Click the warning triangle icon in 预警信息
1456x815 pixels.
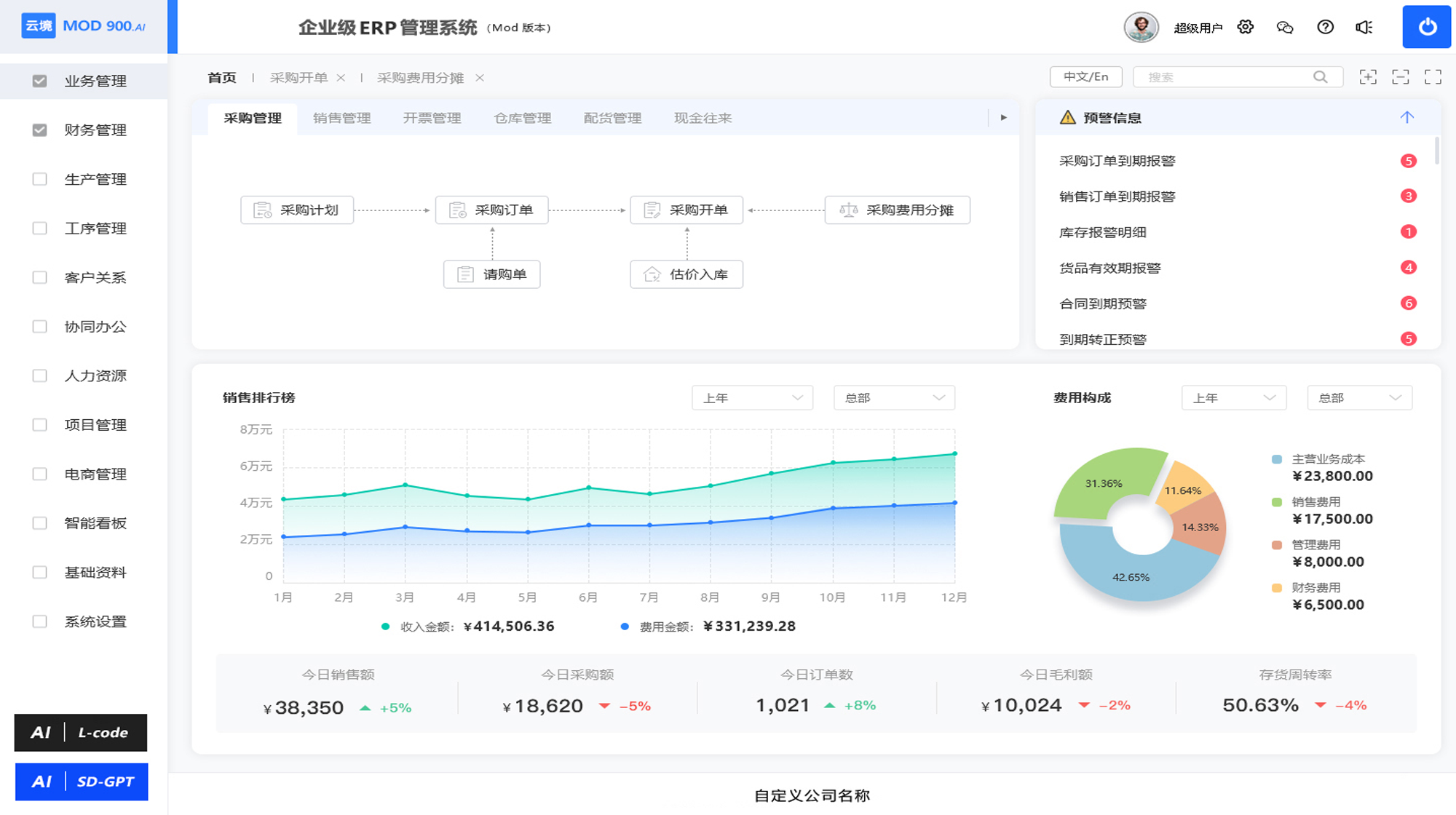pos(1067,117)
